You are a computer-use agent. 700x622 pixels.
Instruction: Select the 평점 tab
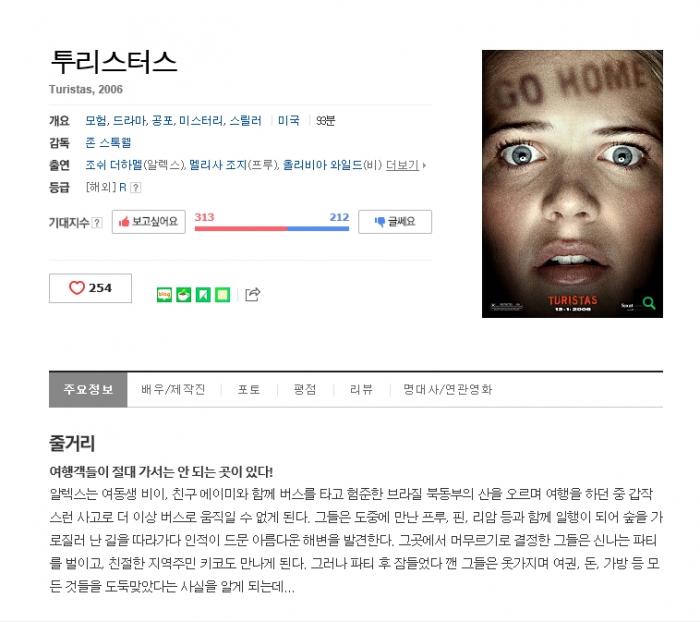coord(305,389)
